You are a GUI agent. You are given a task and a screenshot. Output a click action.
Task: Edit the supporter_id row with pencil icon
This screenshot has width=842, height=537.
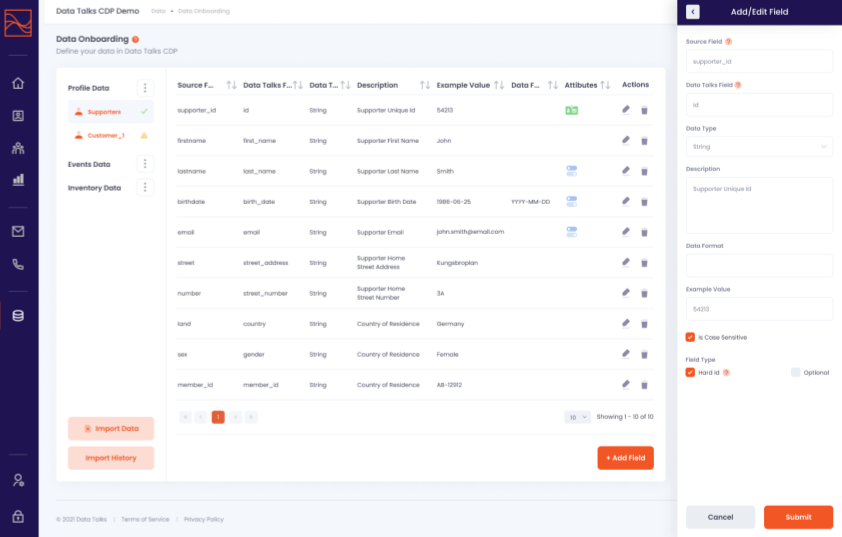(626, 110)
